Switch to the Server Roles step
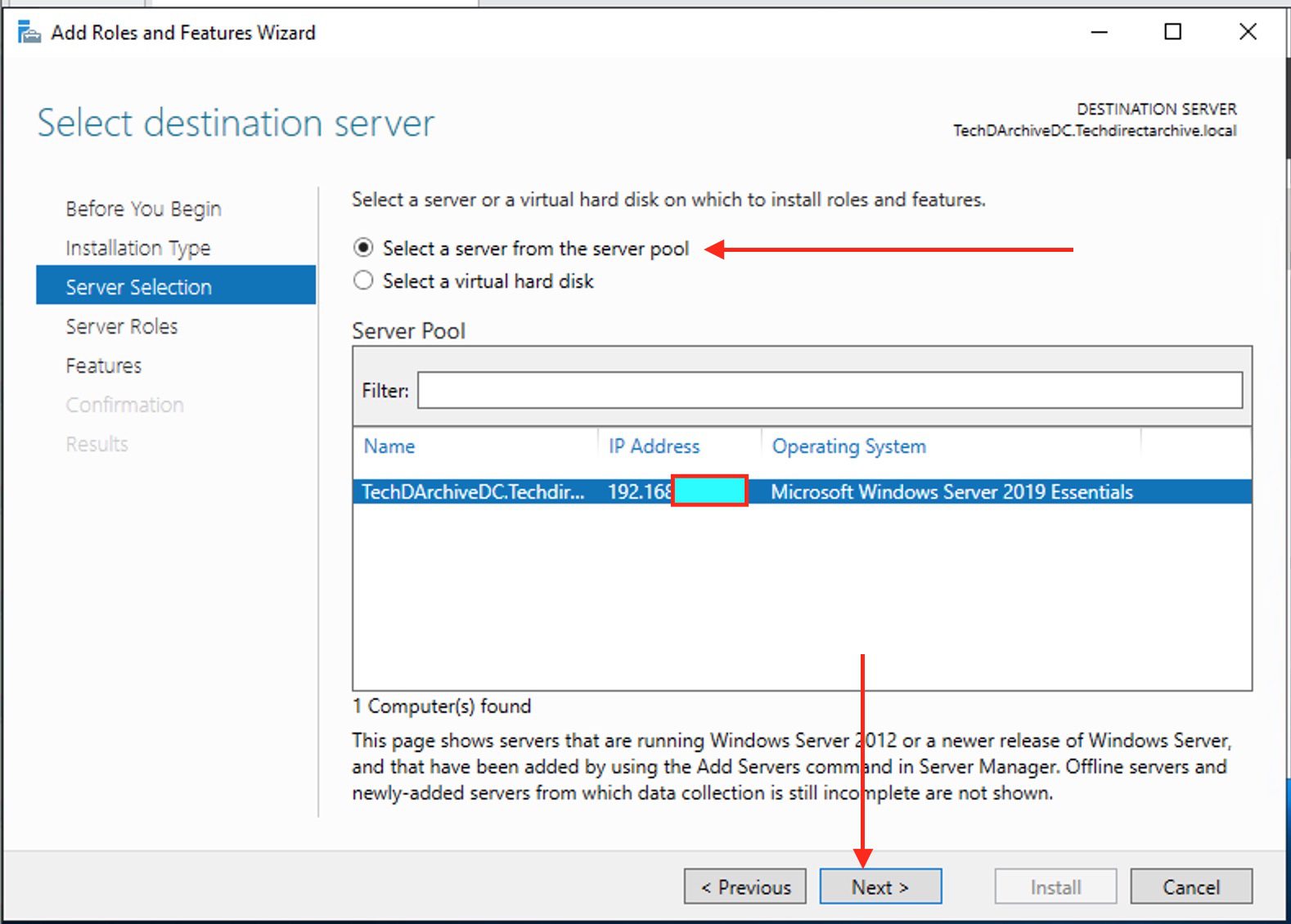Screen dimensions: 1291x924 pyautogui.click(x=122, y=326)
